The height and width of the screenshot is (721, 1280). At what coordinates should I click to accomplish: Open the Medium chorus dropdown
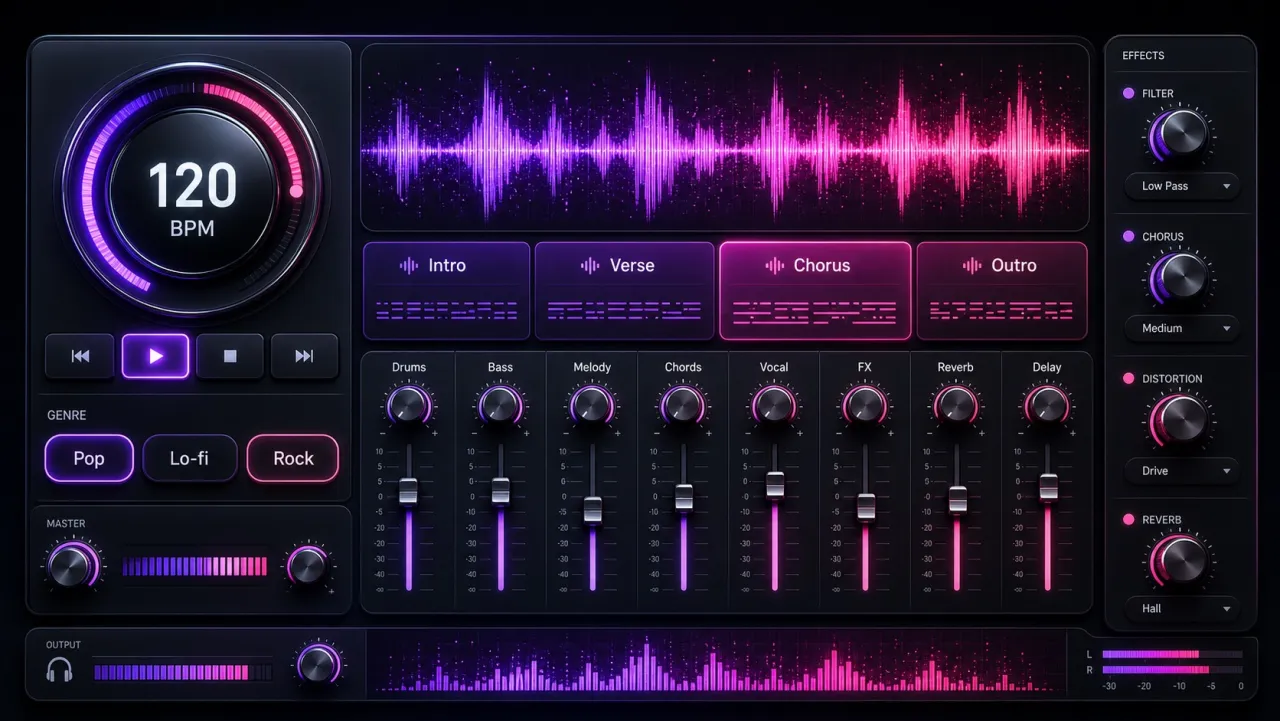point(1182,328)
